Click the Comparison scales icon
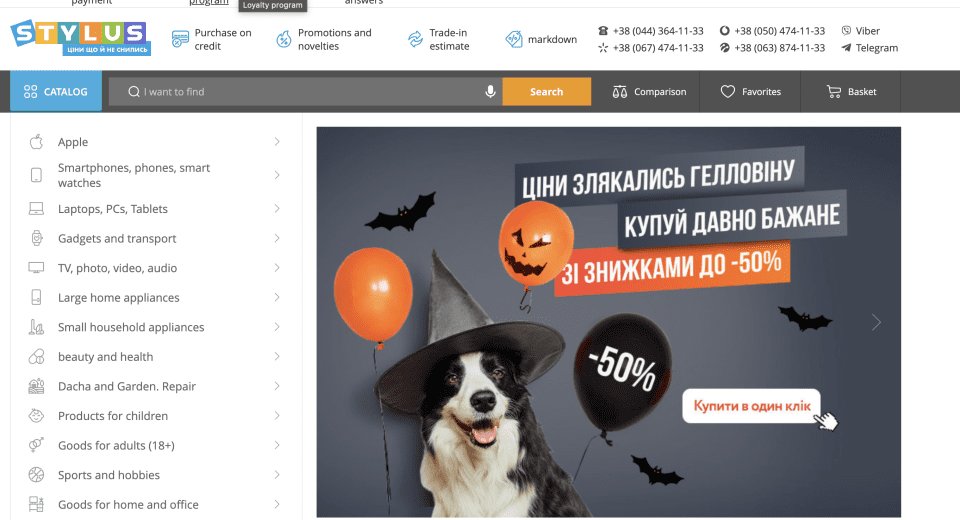960x520 pixels. pyautogui.click(x=620, y=92)
